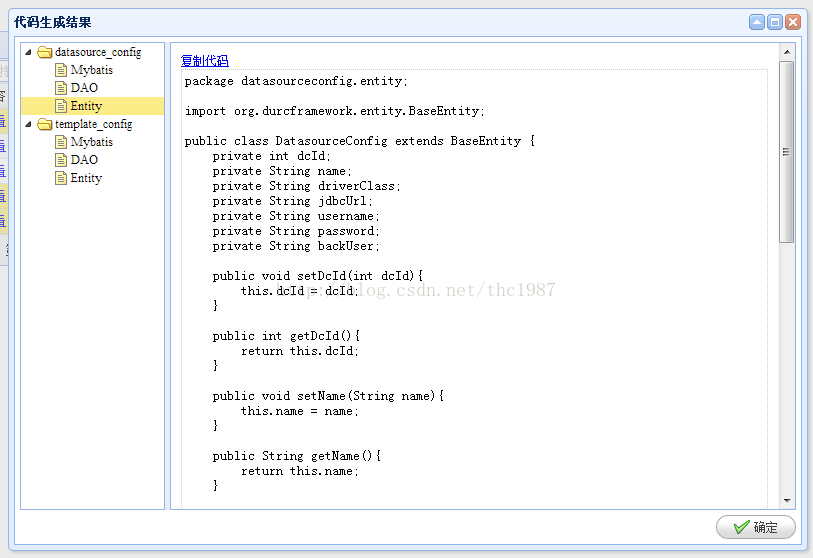
Task: Open Mybatis under datasource_config
Action: 91,70
